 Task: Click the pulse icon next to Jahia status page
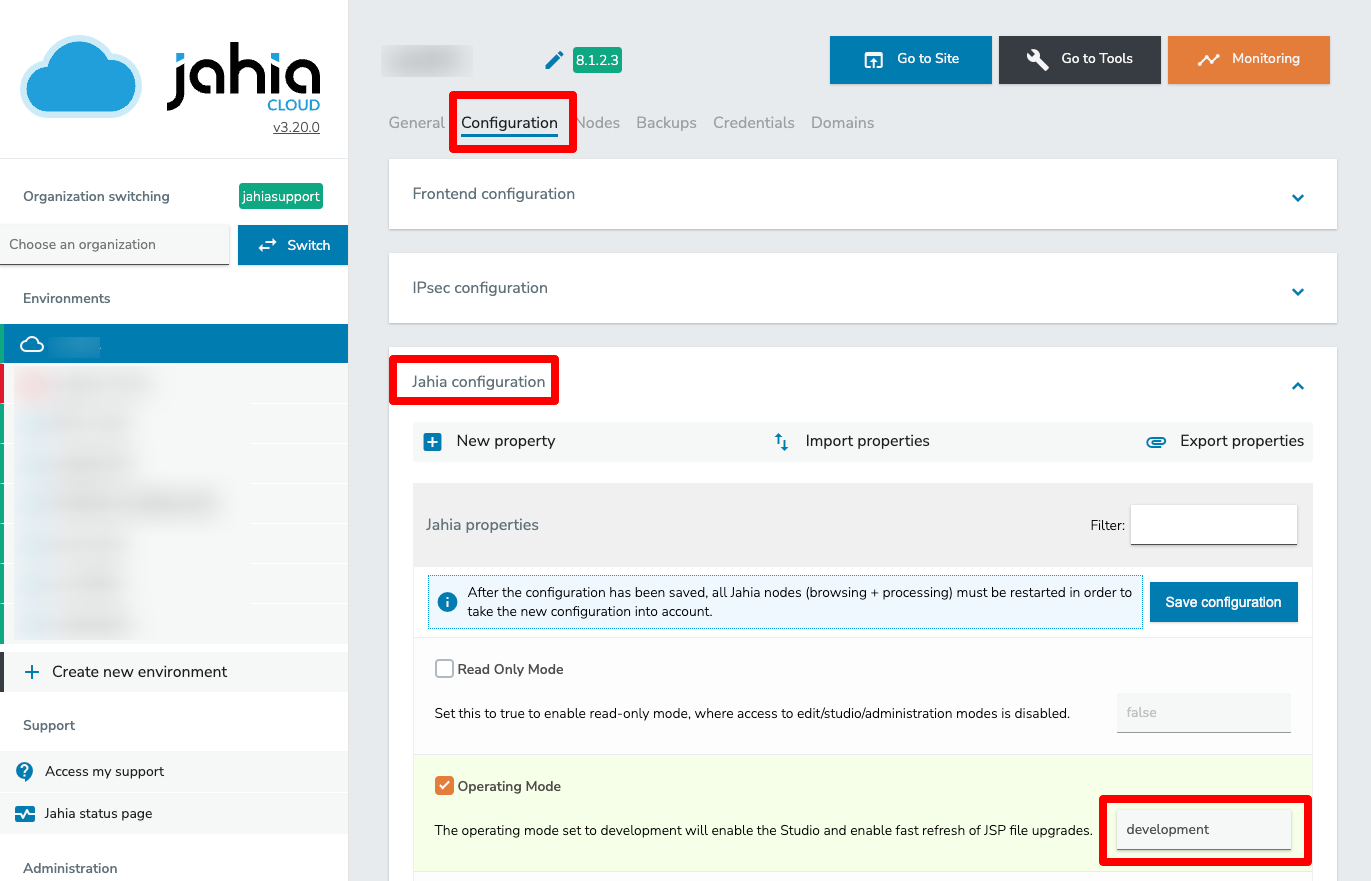coord(25,814)
